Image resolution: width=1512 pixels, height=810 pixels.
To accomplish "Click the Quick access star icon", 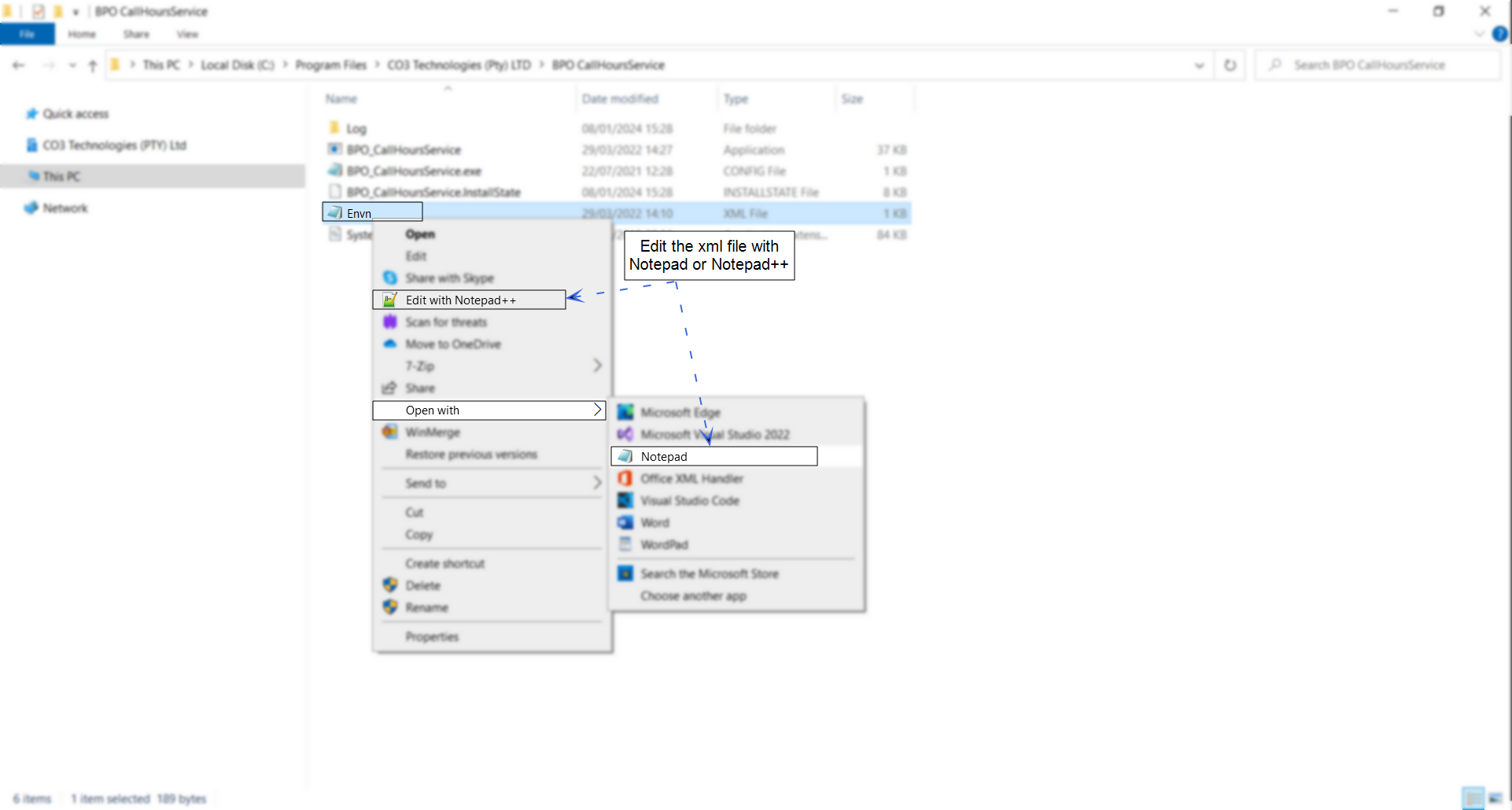I will point(31,114).
